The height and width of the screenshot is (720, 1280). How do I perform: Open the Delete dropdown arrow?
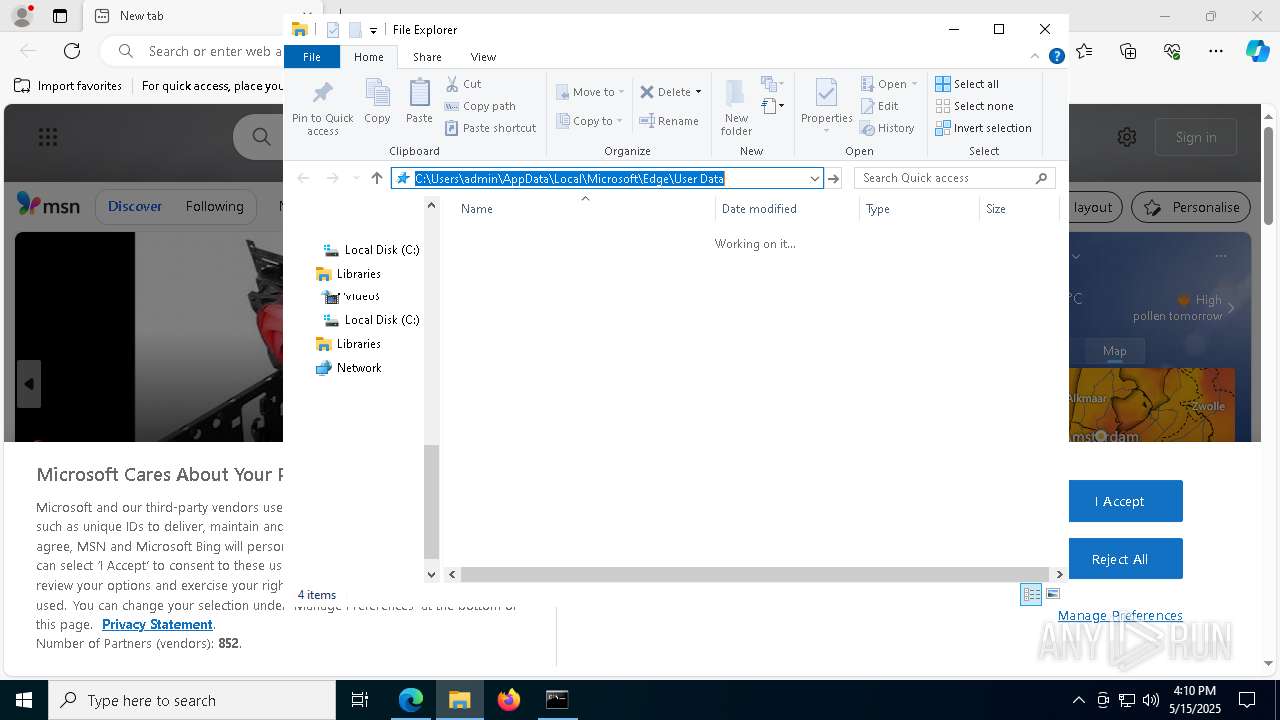(698, 92)
